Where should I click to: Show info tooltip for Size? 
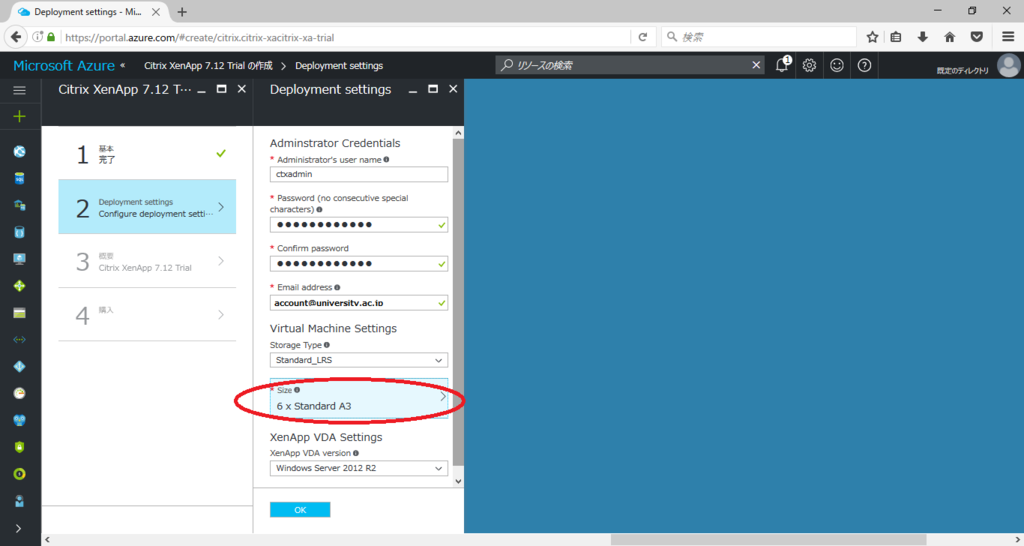click(297, 390)
